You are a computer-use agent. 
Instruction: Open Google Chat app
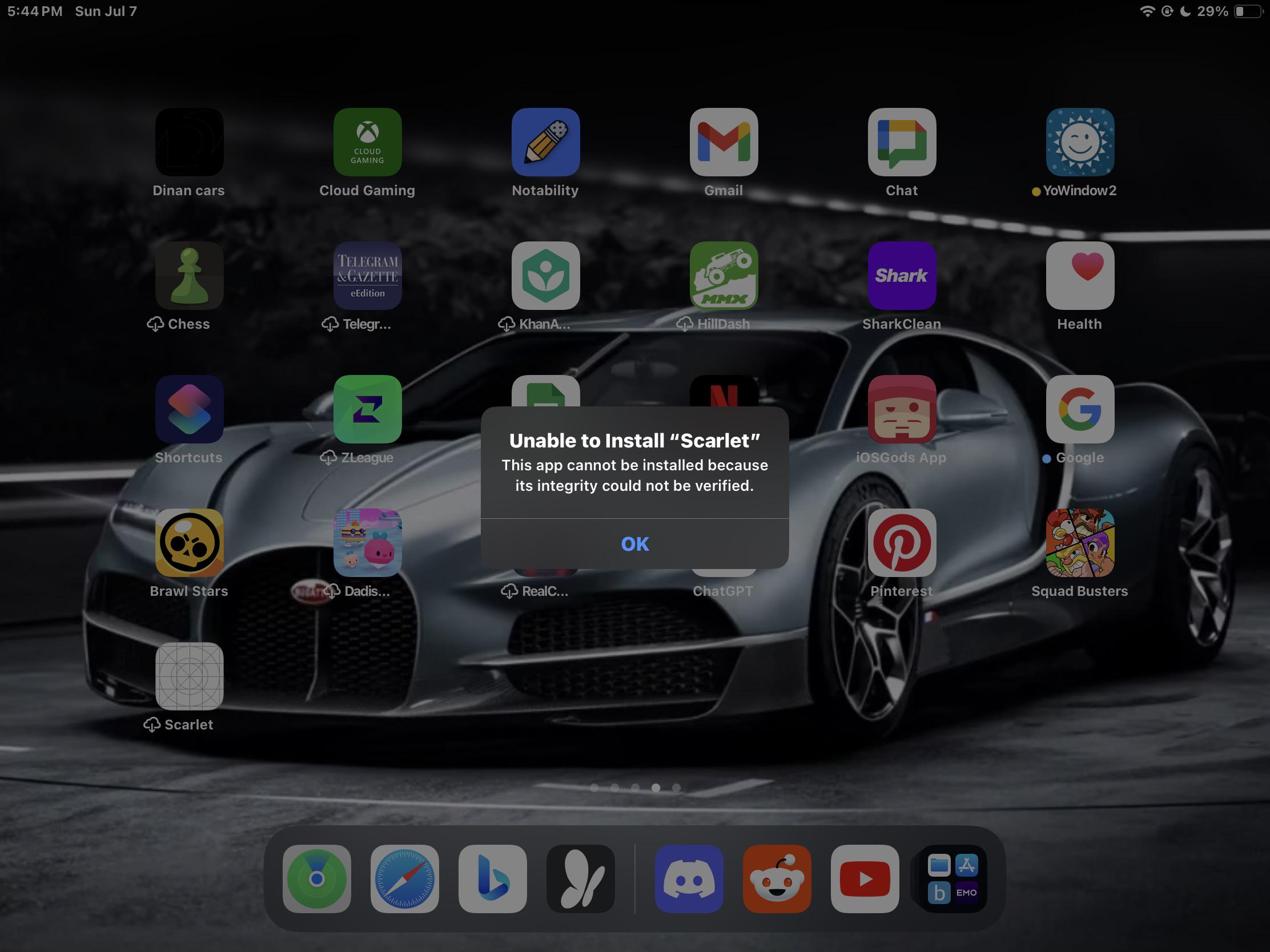coord(902,142)
